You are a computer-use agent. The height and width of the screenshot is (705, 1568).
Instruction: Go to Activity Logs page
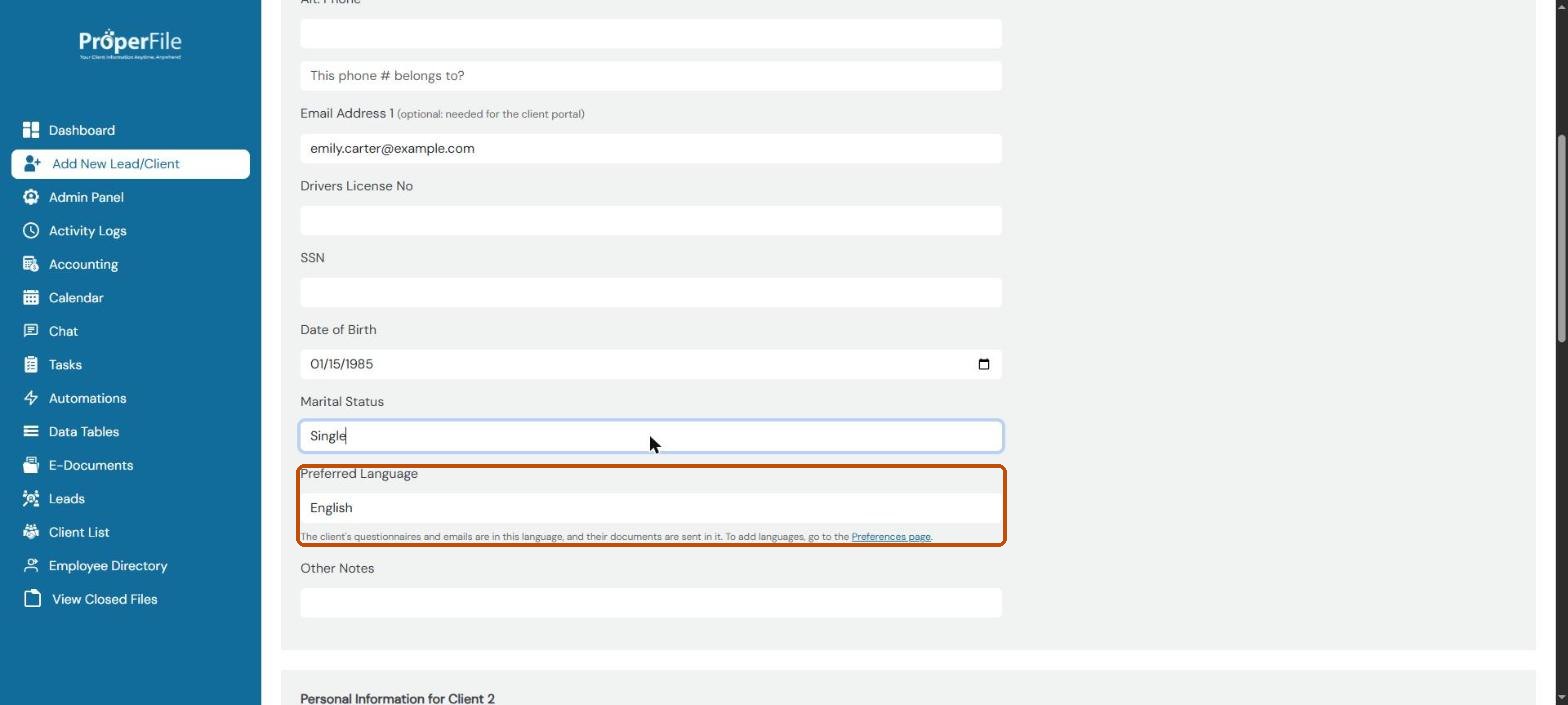coord(88,231)
